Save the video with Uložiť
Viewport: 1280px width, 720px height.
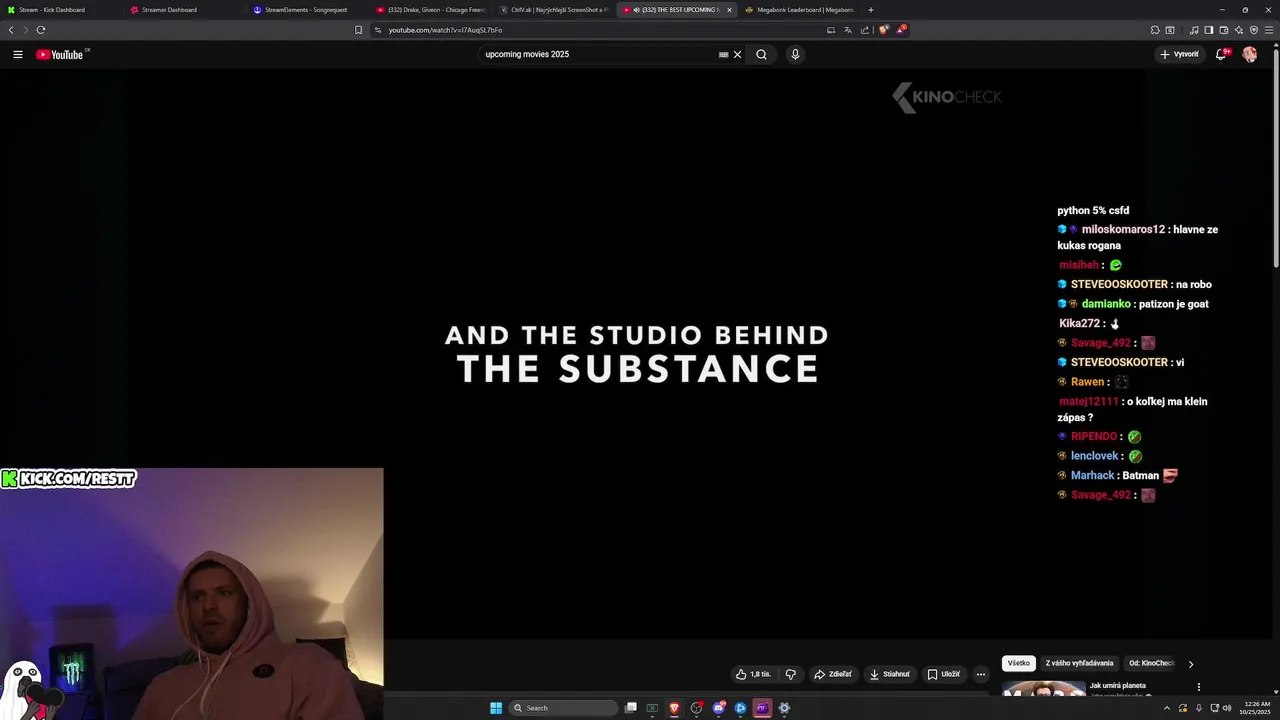tap(944, 674)
